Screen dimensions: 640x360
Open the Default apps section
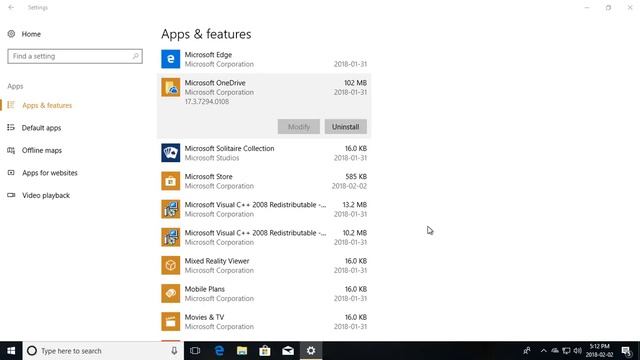pos(41,128)
